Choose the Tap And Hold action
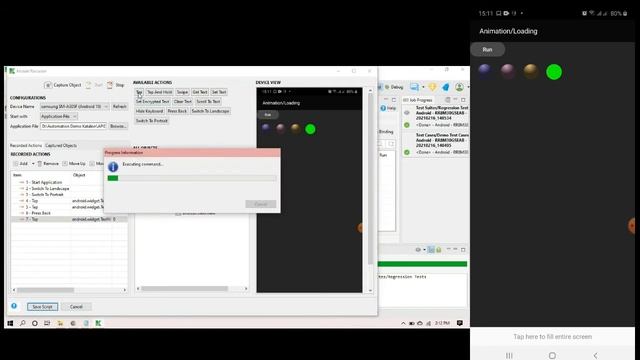 [160, 92]
